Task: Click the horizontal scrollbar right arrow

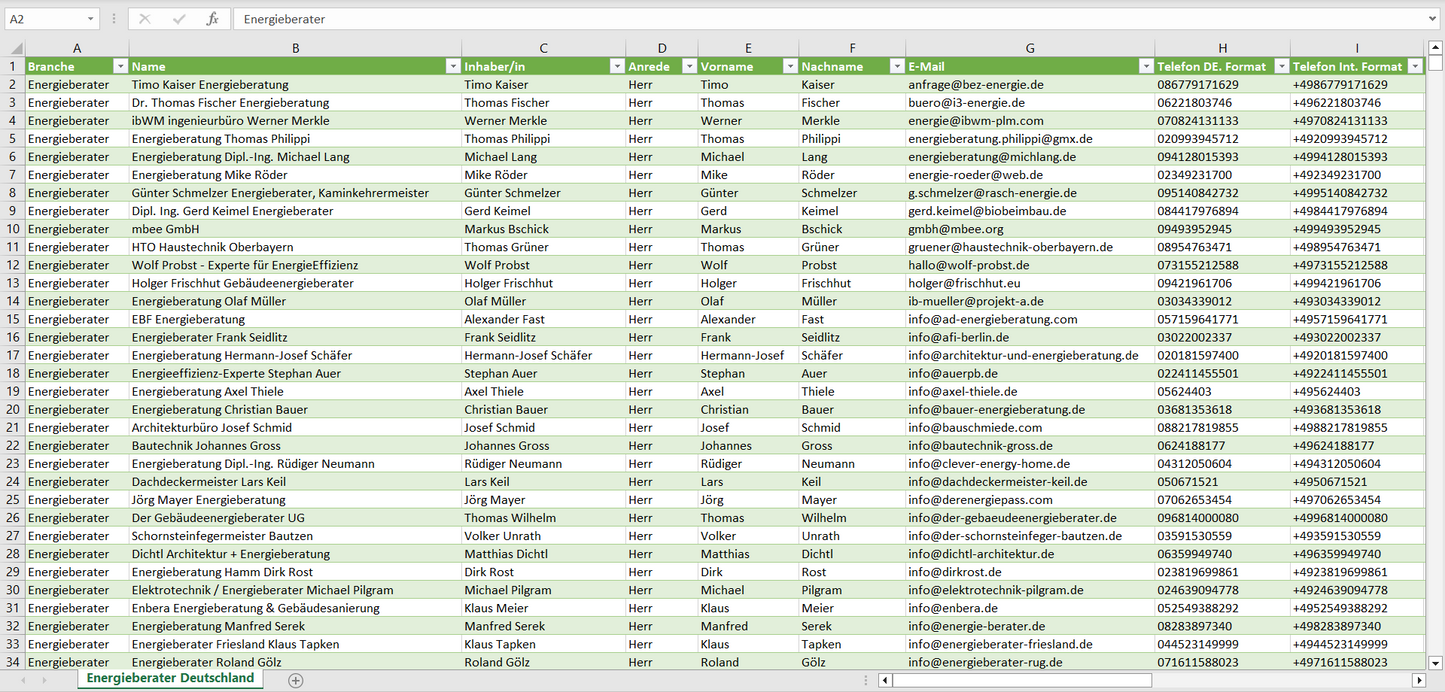Action: click(x=1418, y=680)
